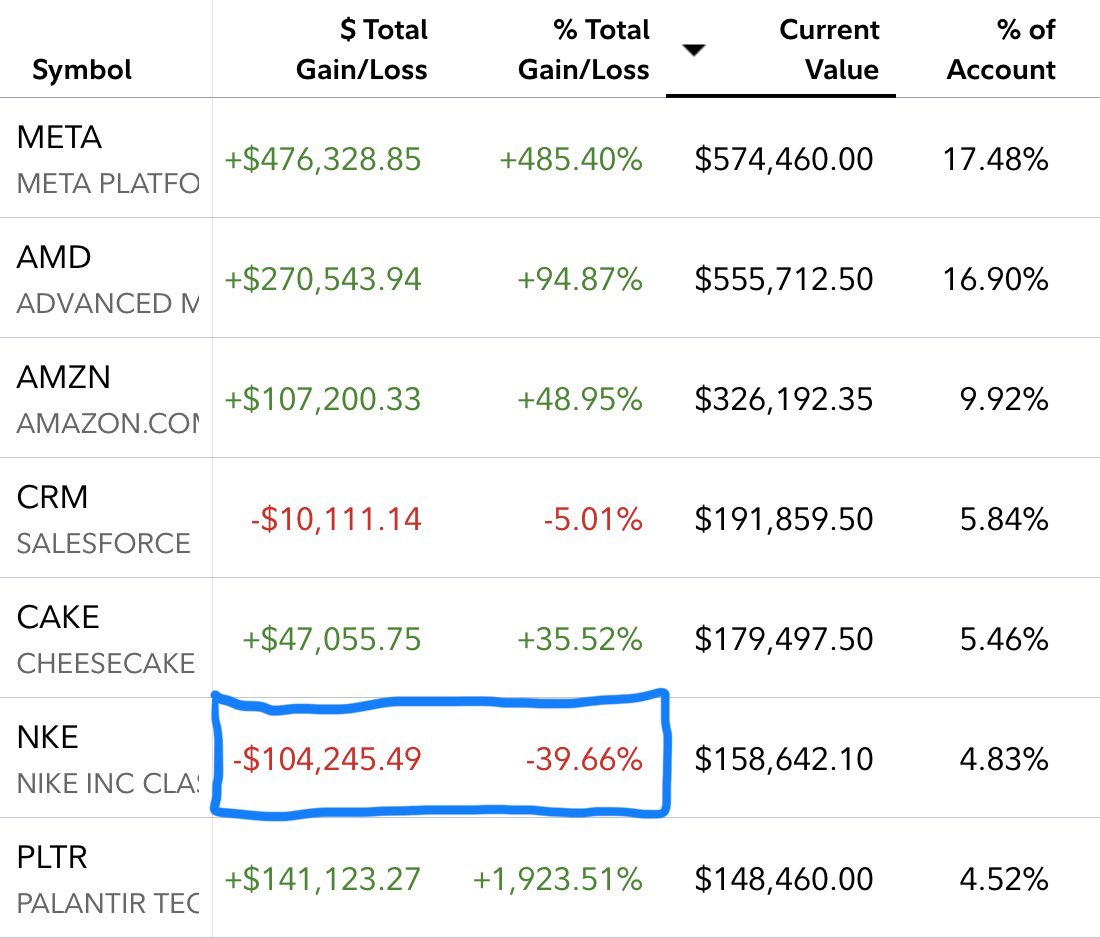Sort by the Symbol column header
Image resolution: width=1100 pixels, height=938 pixels.
(x=82, y=69)
